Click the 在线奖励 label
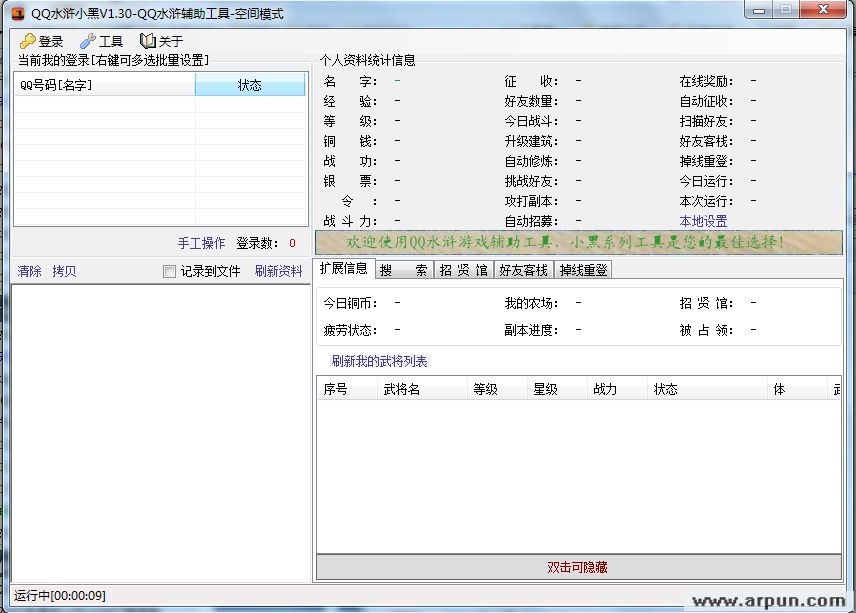The width and height of the screenshot is (856, 613). point(706,81)
